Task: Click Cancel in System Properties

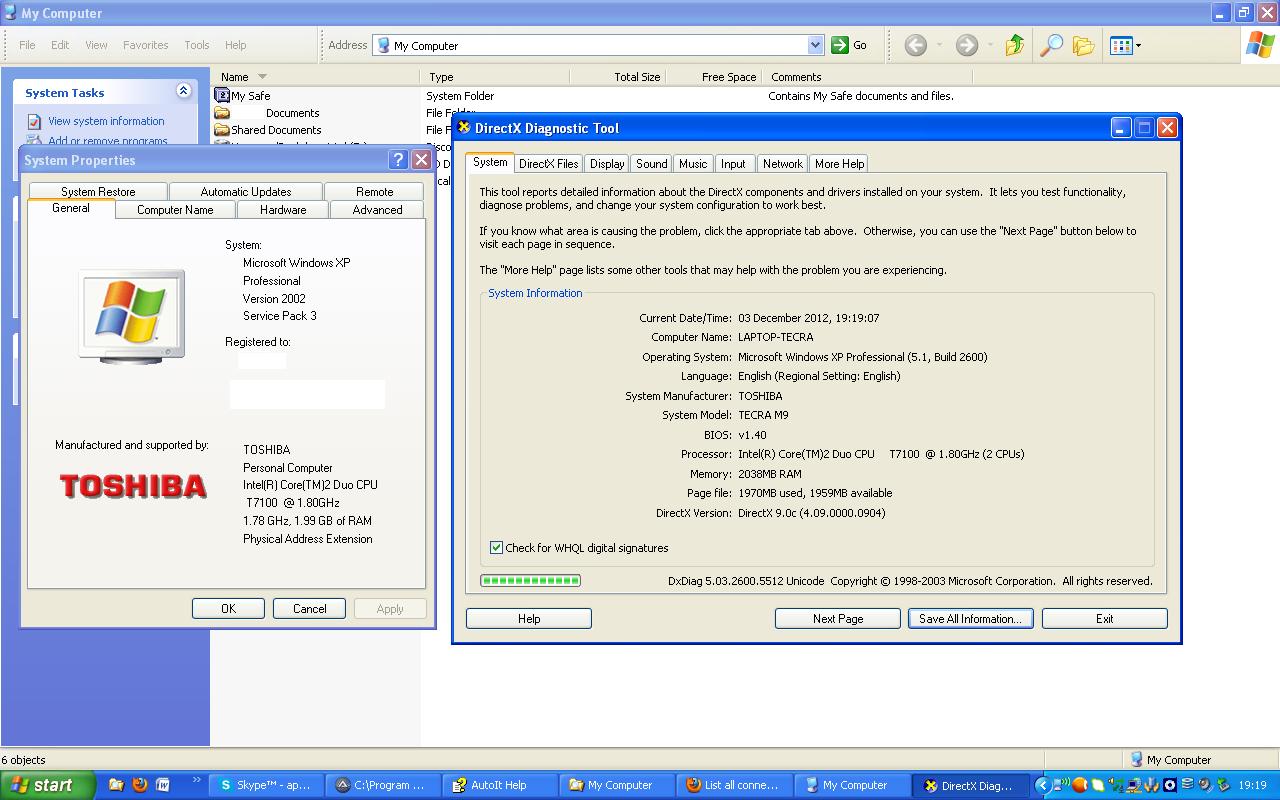Action: click(310, 609)
